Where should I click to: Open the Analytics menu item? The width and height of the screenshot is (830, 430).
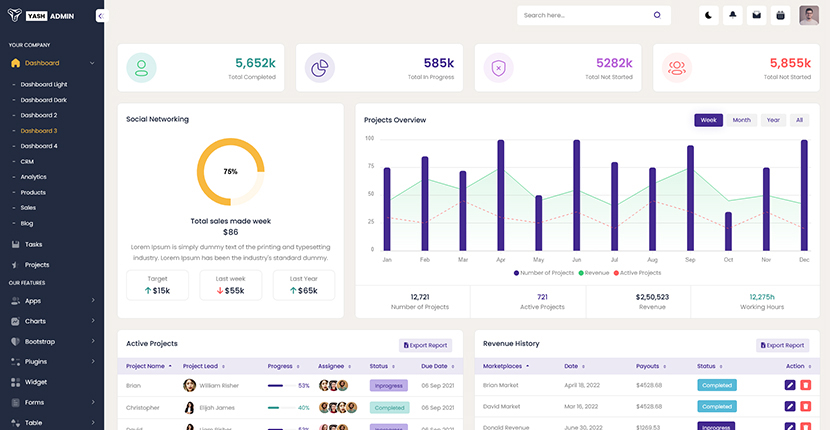coord(33,177)
